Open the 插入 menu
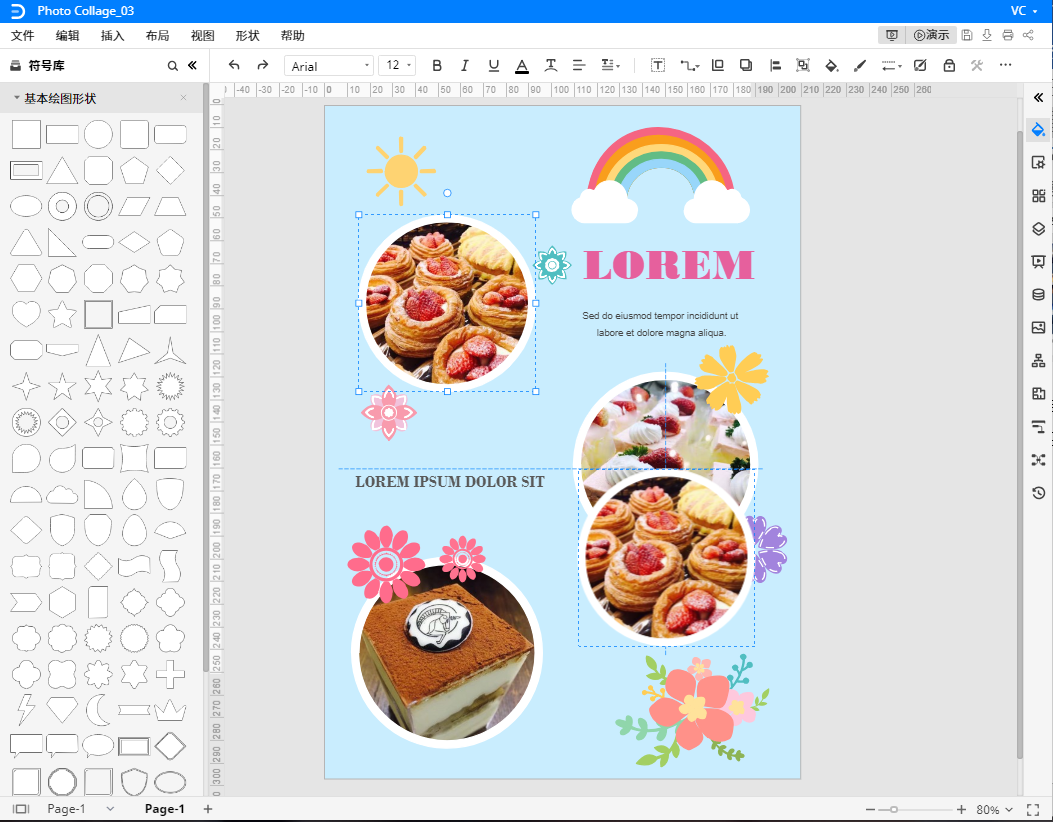This screenshot has height=822, width=1053. pyautogui.click(x=113, y=36)
